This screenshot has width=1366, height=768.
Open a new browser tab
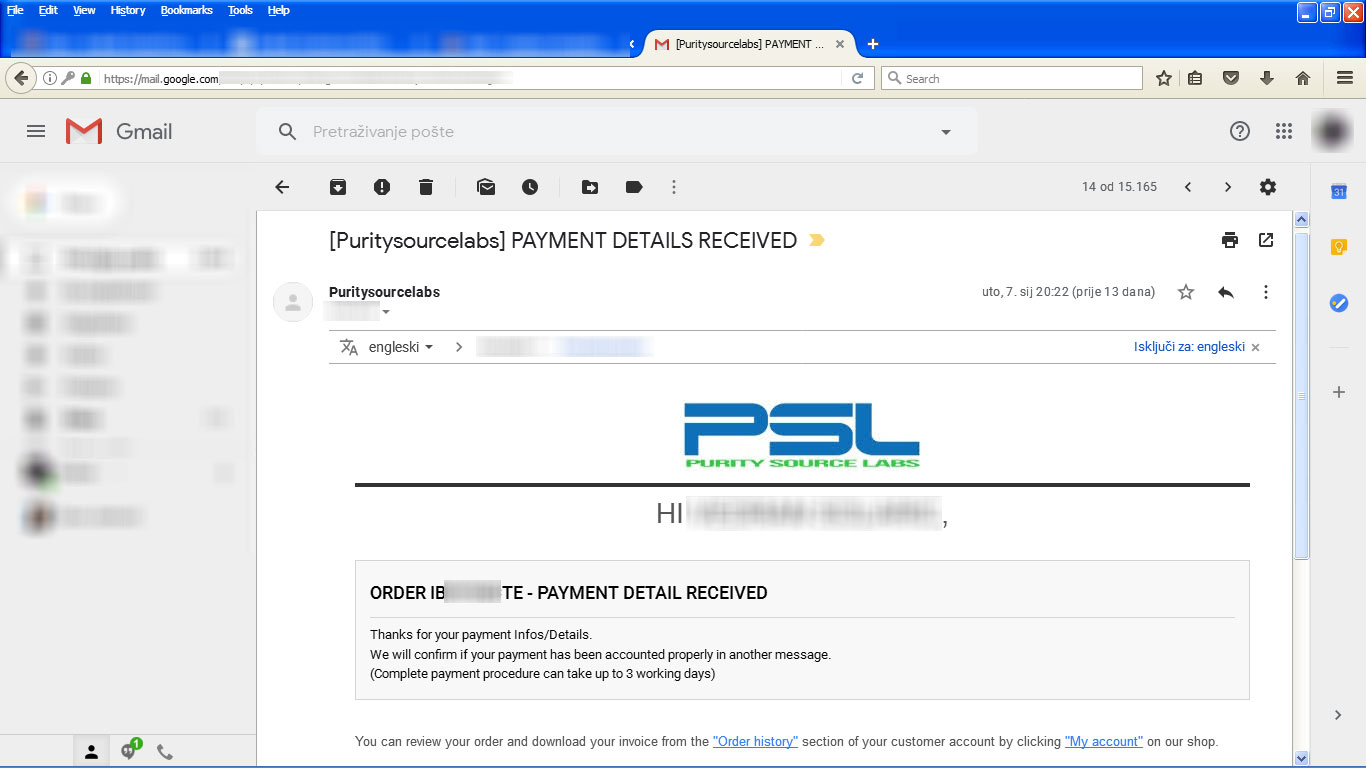(x=873, y=44)
